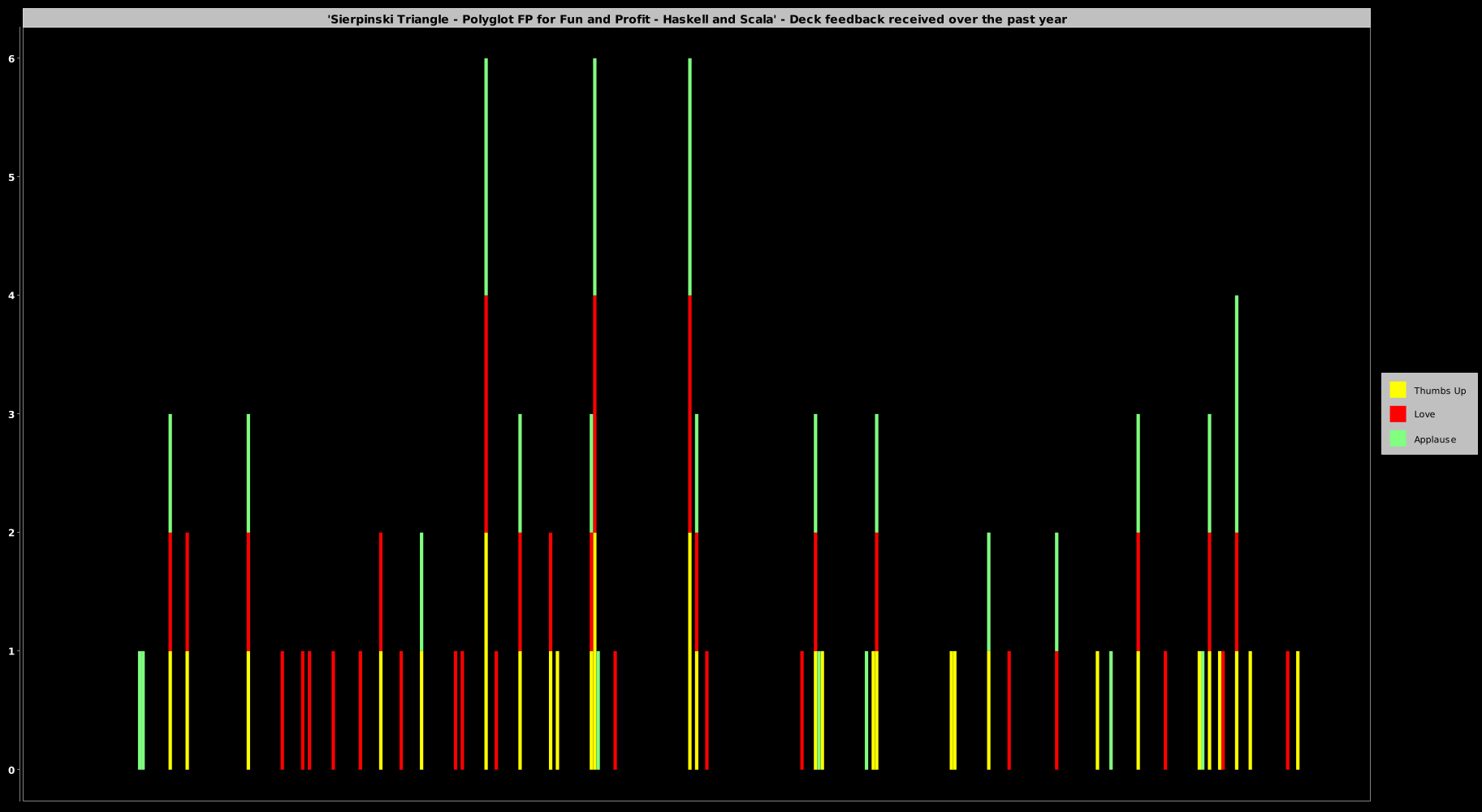Click the y-axis label 1
Image resolution: width=1482 pixels, height=812 pixels.
click(x=12, y=651)
